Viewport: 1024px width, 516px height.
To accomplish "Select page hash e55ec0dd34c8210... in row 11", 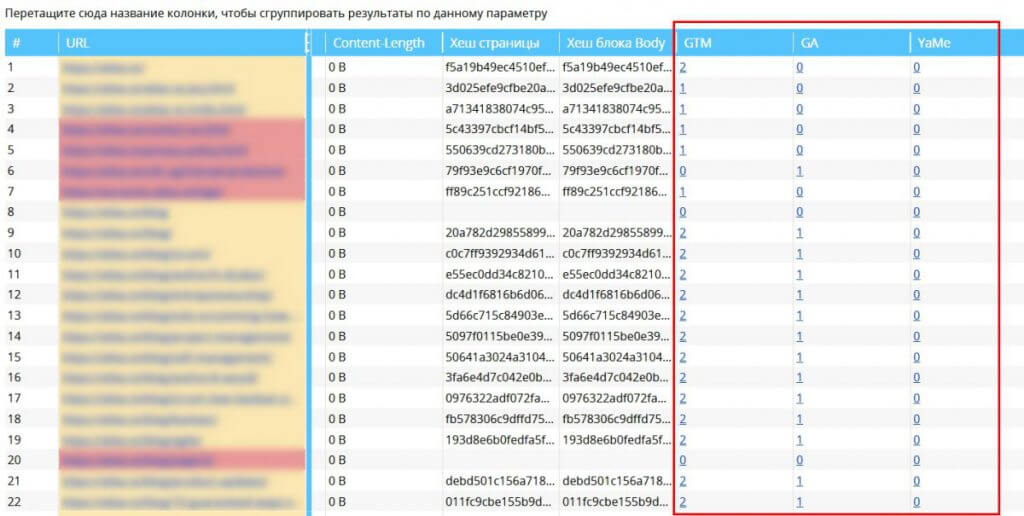I will tap(499, 274).
